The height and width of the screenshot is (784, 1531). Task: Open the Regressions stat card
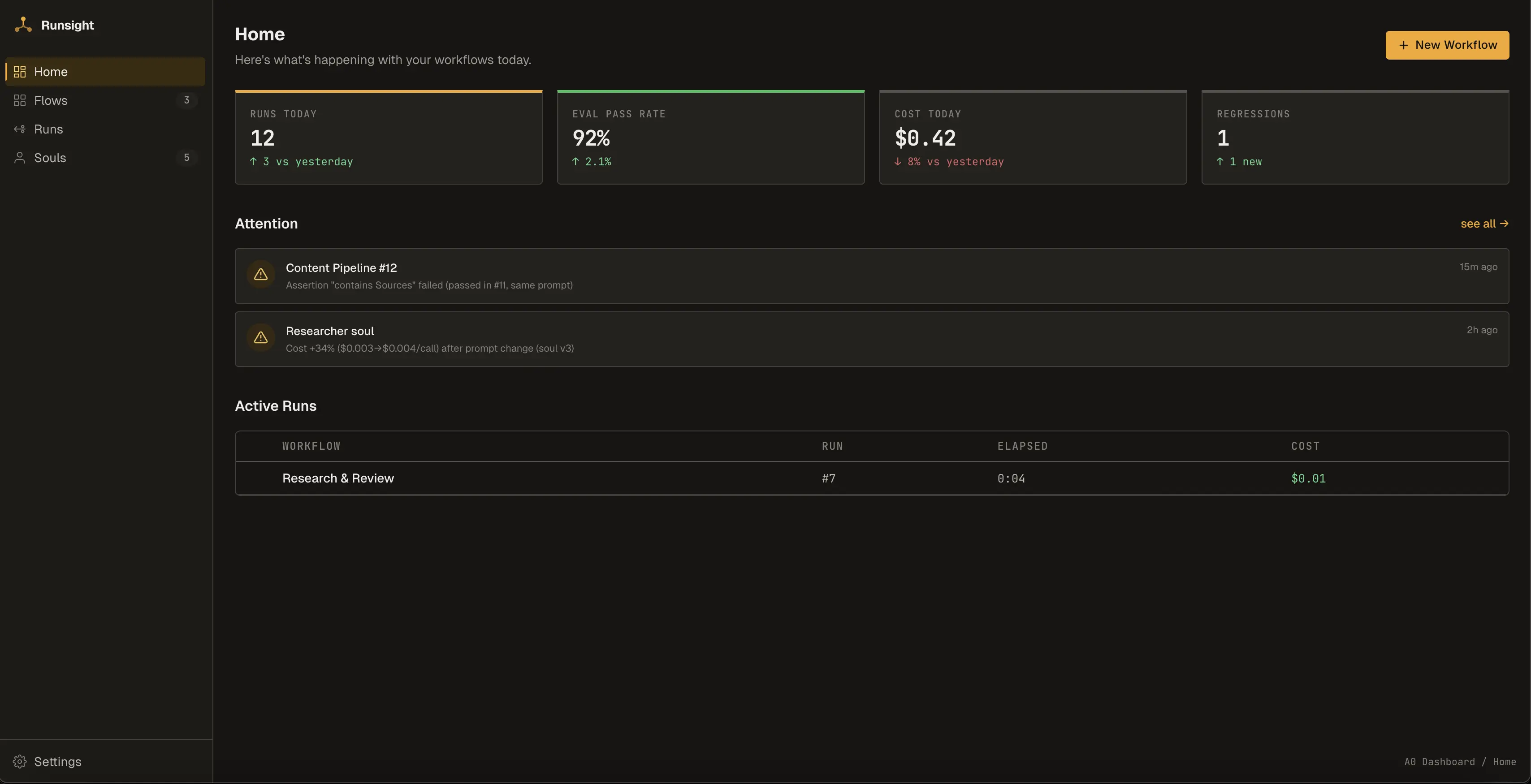(x=1354, y=137)
